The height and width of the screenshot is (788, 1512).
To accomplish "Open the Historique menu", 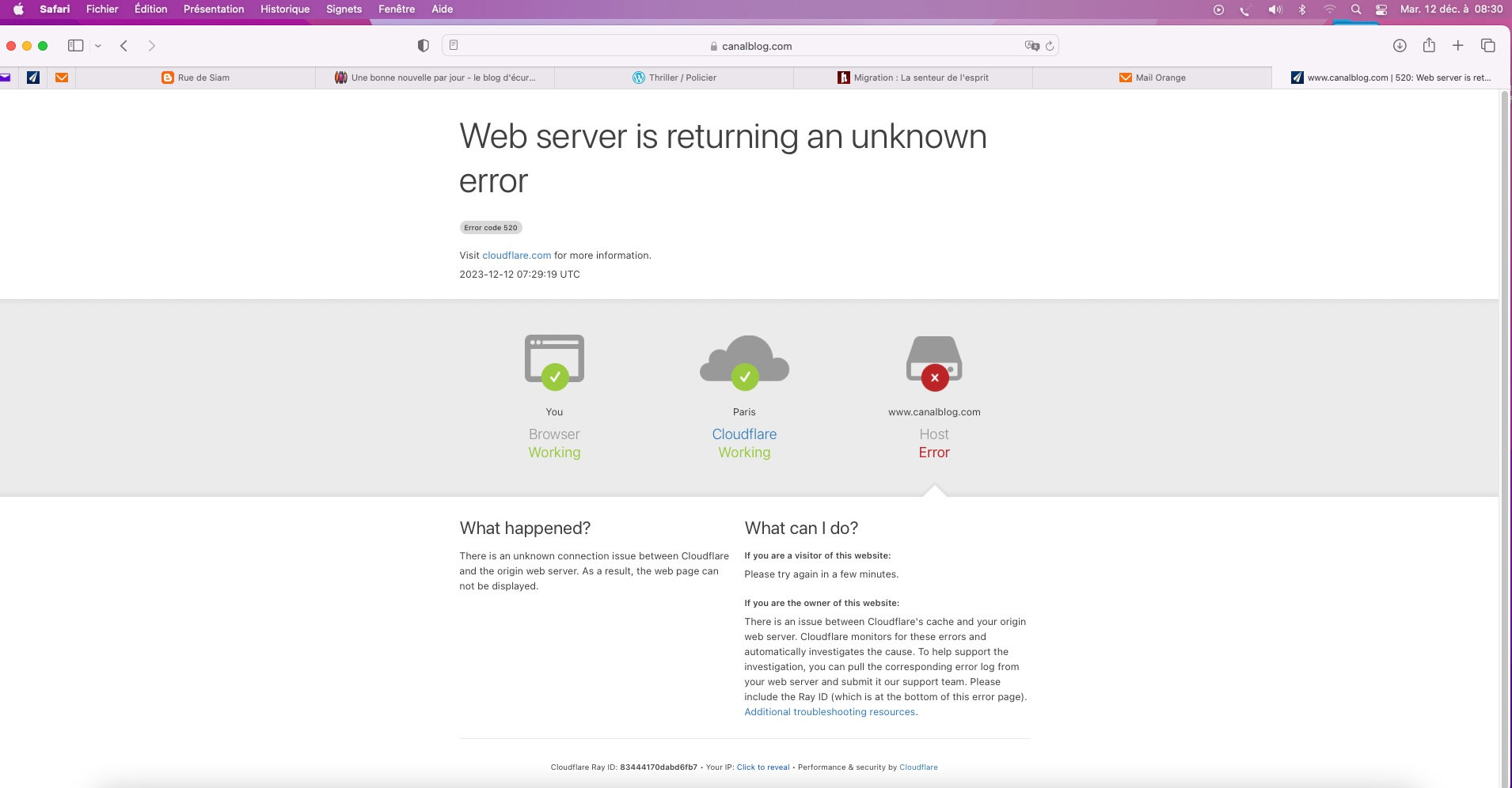I will click(285, 9).
